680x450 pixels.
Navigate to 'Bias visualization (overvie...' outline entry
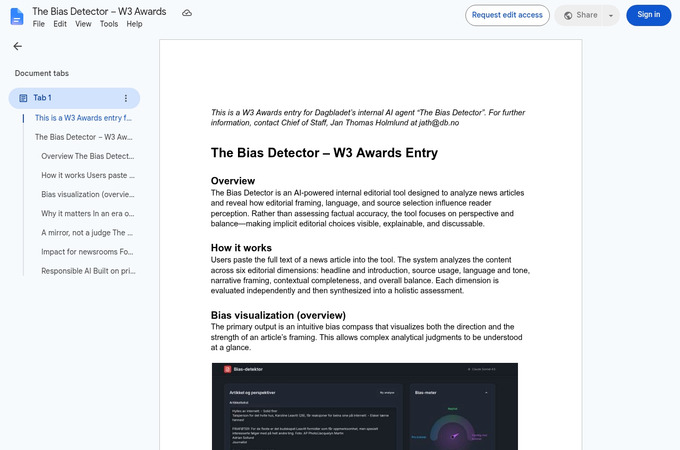pos(88,194)
